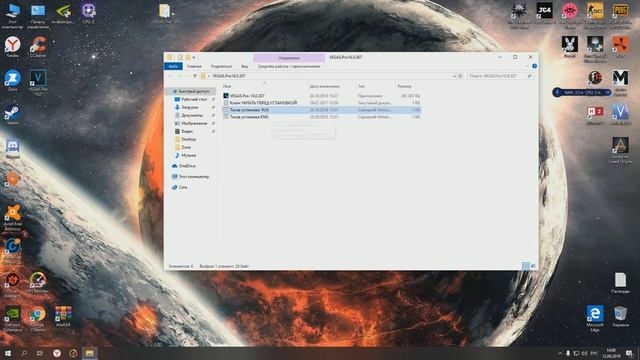This screenshot has height=360, width=640.
Task: Select Быстрый доступ in navigation pane
Action: pyautogui.click(x=191, y=91)
